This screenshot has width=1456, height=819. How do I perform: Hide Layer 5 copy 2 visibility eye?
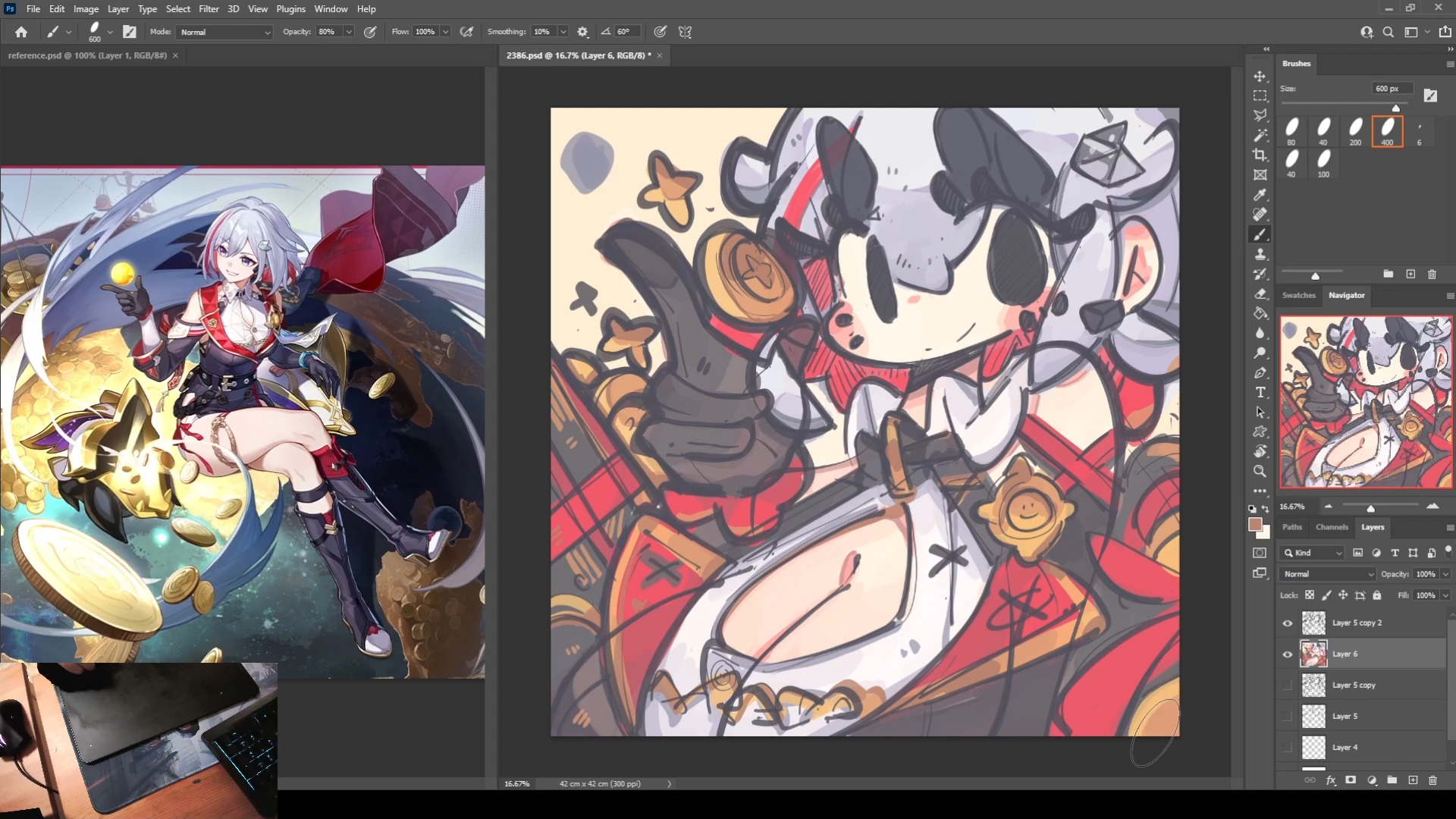tap(1288, 623)
